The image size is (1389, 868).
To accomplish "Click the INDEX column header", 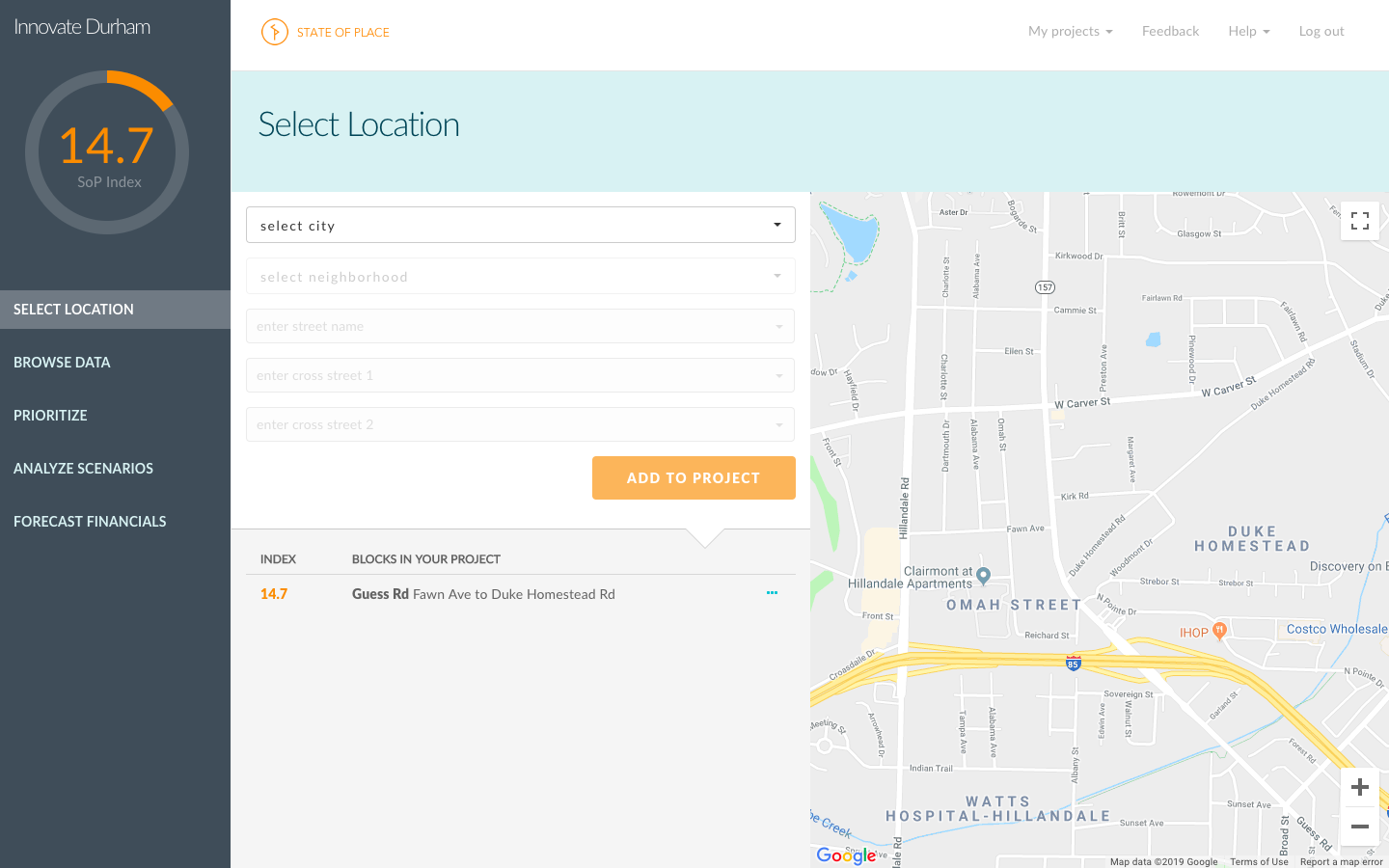I will (278, 559).
